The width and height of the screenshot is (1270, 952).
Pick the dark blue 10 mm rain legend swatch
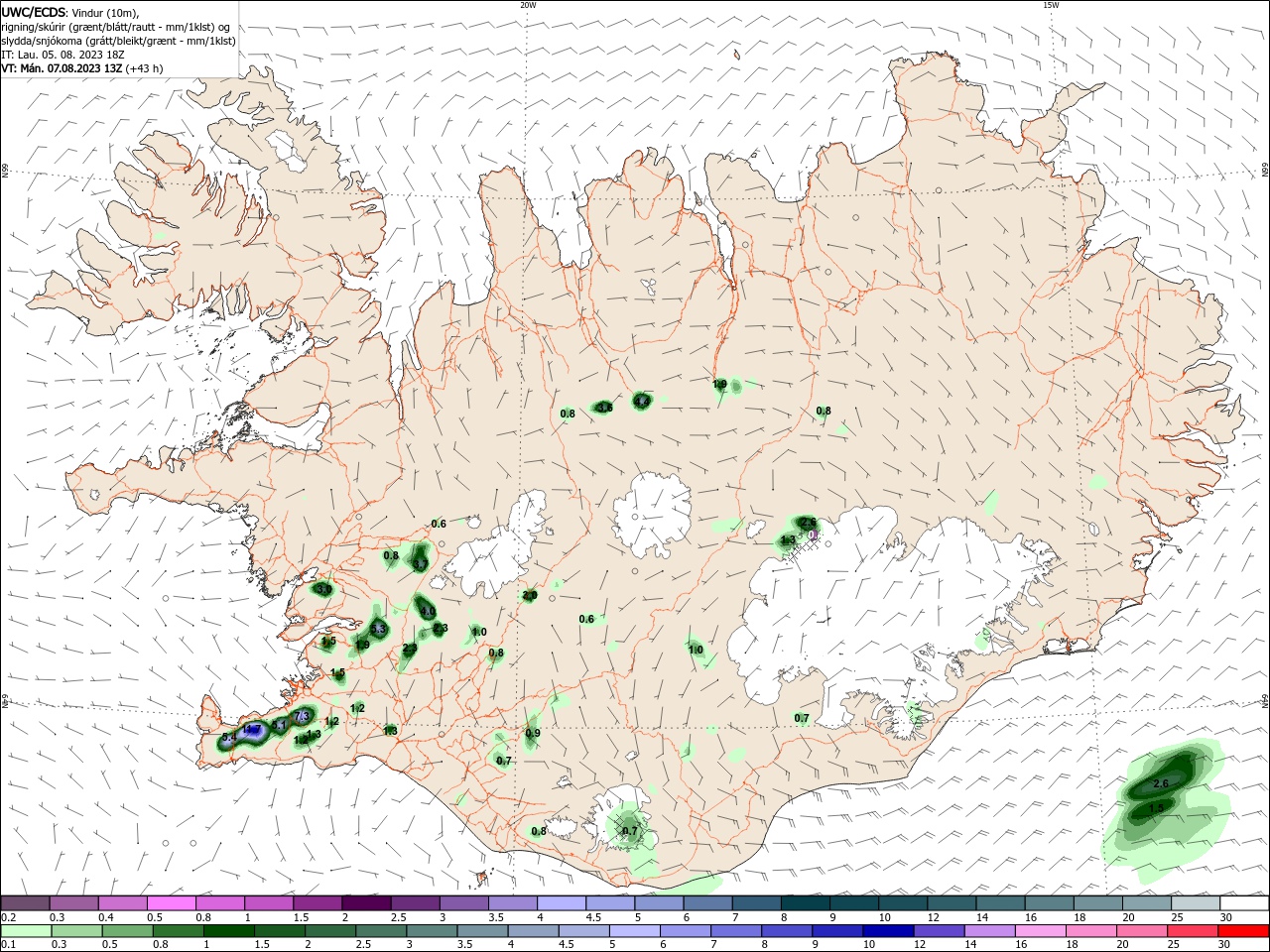pos(887,931)
